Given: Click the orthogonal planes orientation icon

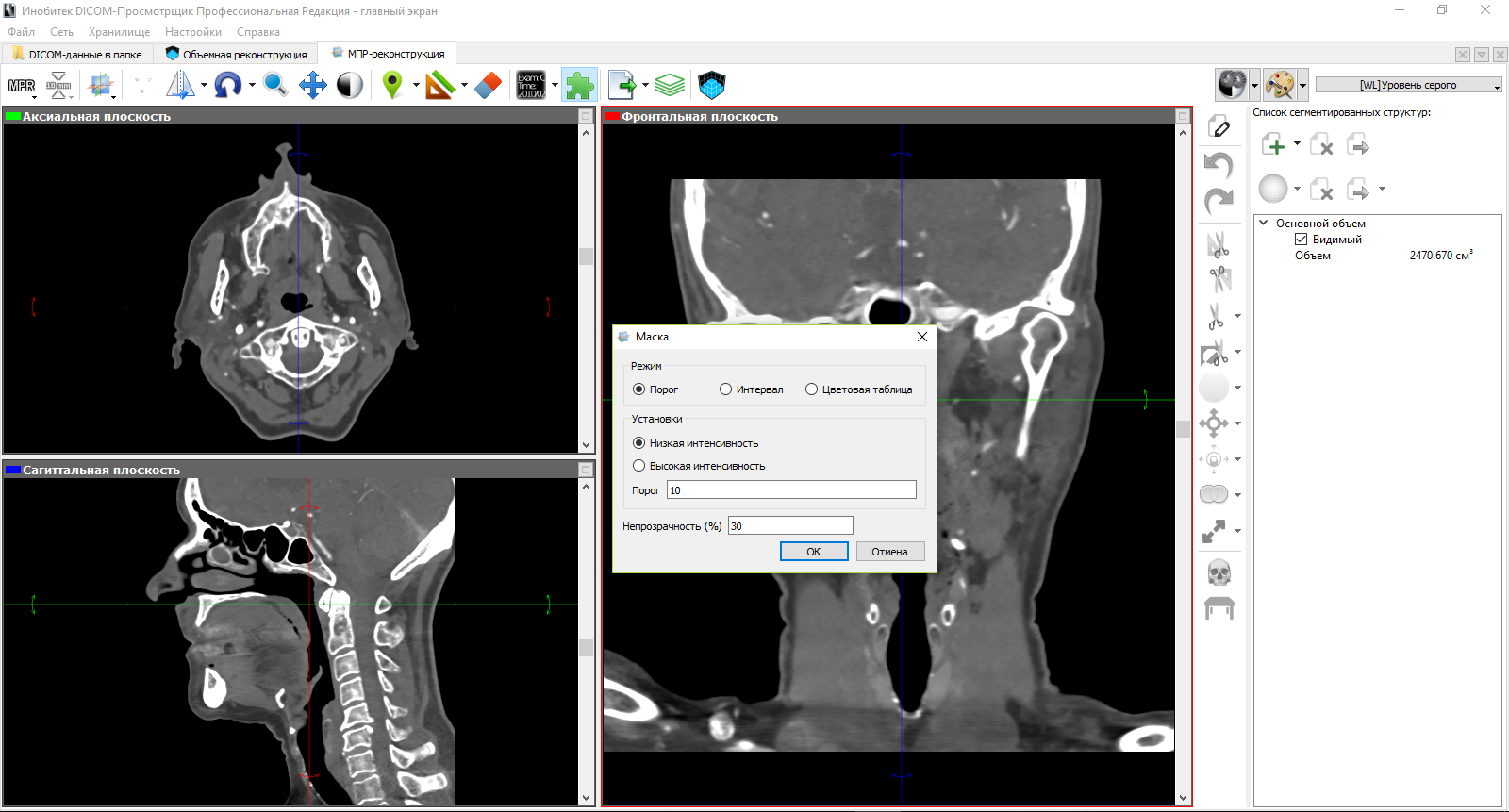Looking at the screenshot, I should tap(101, 86).
